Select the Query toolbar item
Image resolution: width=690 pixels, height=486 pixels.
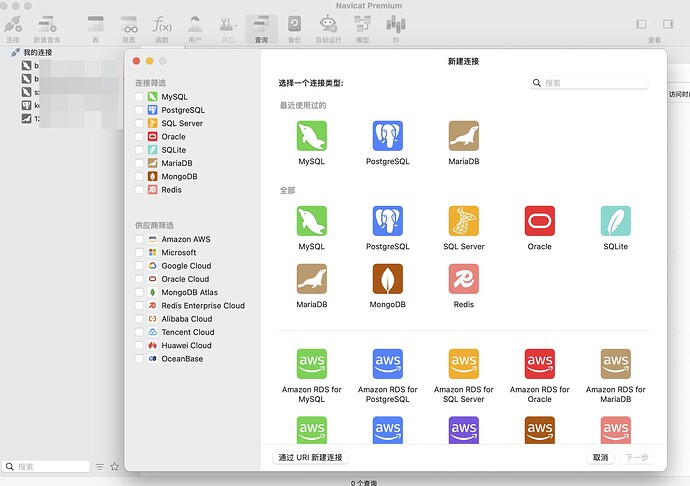coord(261,29)
